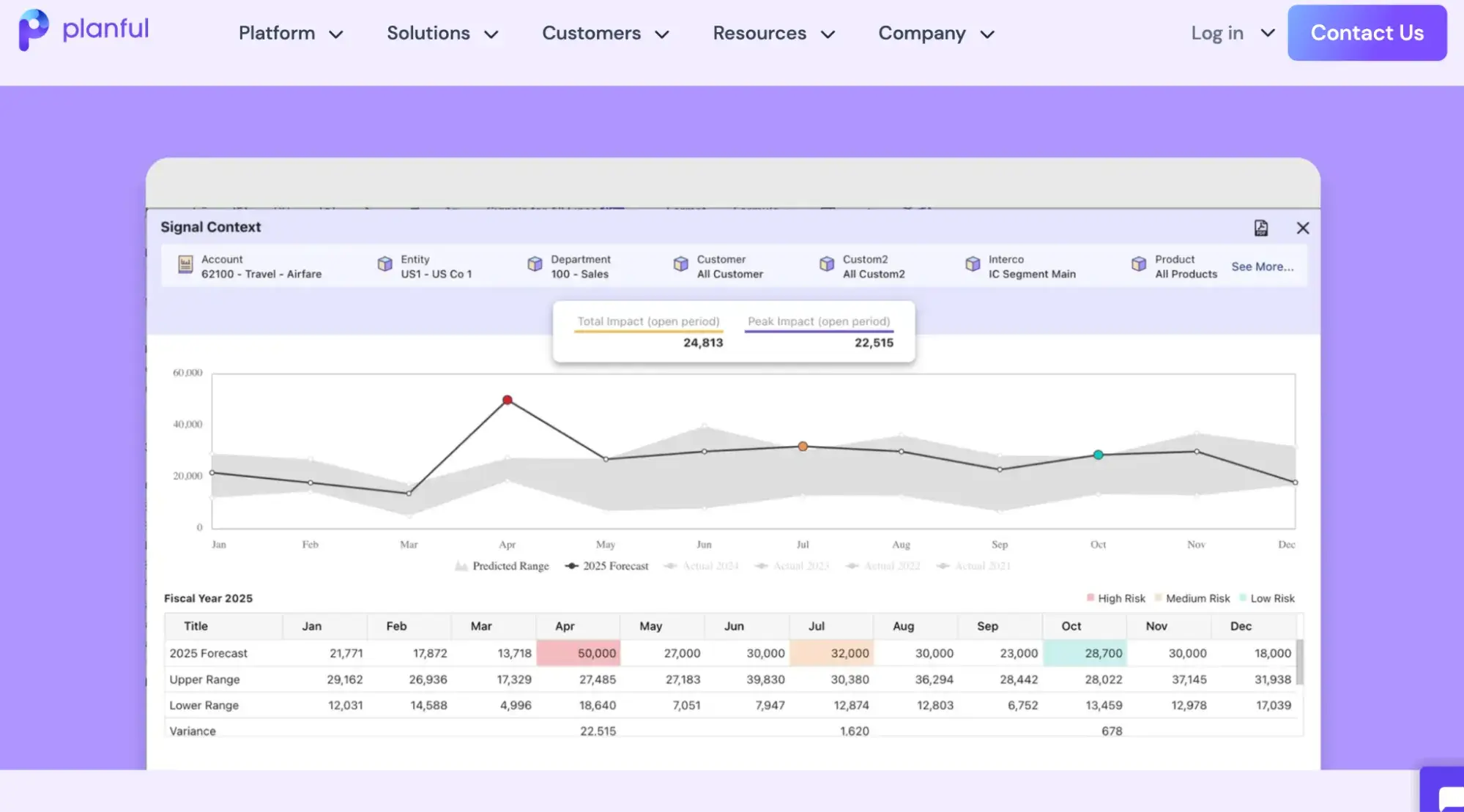The width and height of the screenshot is (1464, 812).
Task: Click the See More... link
Action: [x=1262, y=267]
